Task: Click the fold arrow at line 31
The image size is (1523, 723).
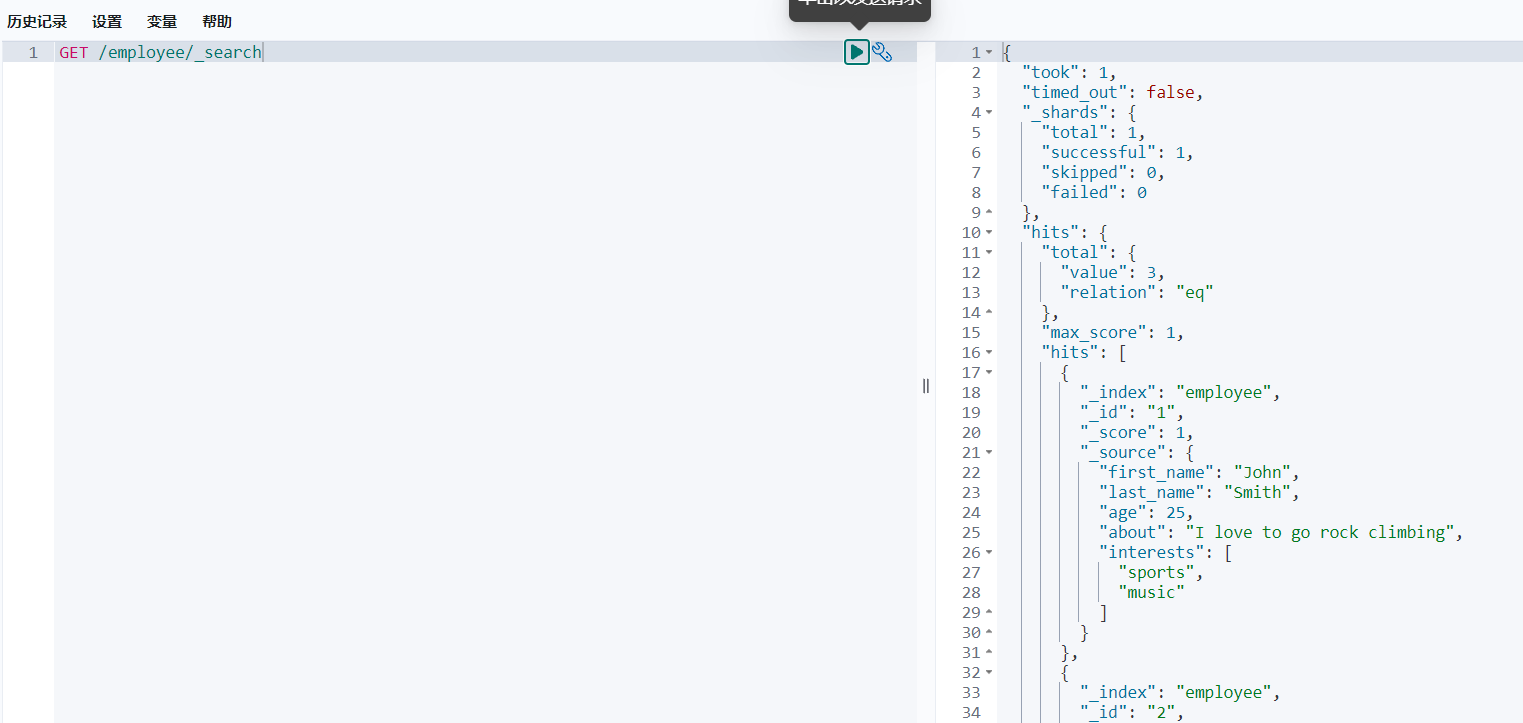Action: (989, 652)
